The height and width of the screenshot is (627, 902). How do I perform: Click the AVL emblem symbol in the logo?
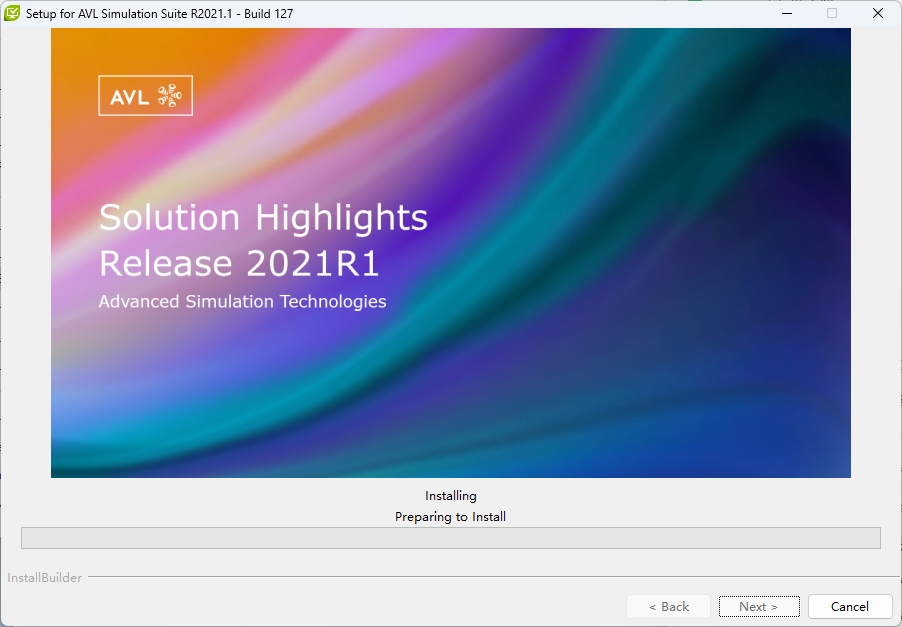pos(170,96)
